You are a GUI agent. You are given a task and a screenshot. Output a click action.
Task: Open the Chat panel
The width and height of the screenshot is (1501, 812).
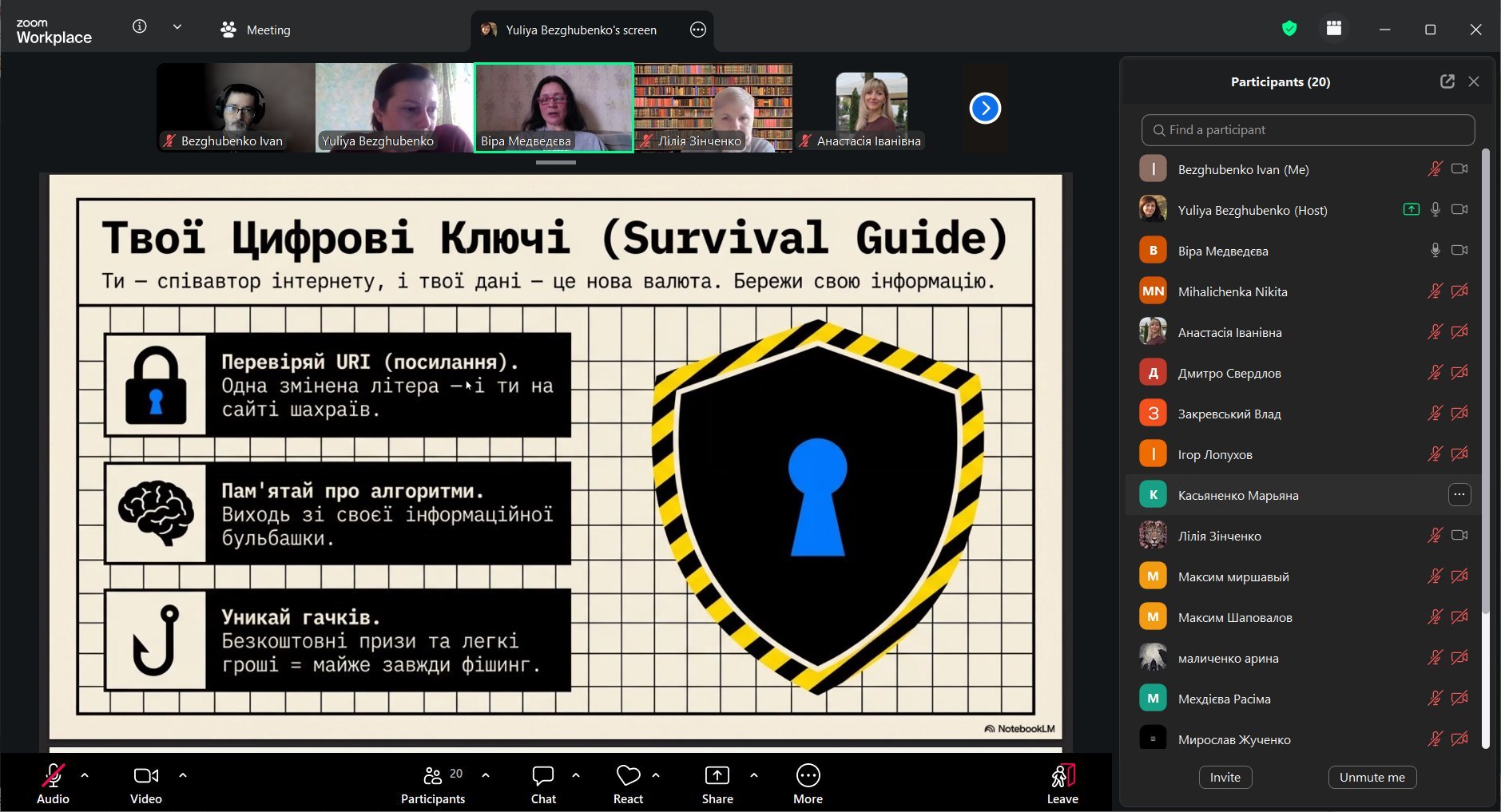(543, 783)
